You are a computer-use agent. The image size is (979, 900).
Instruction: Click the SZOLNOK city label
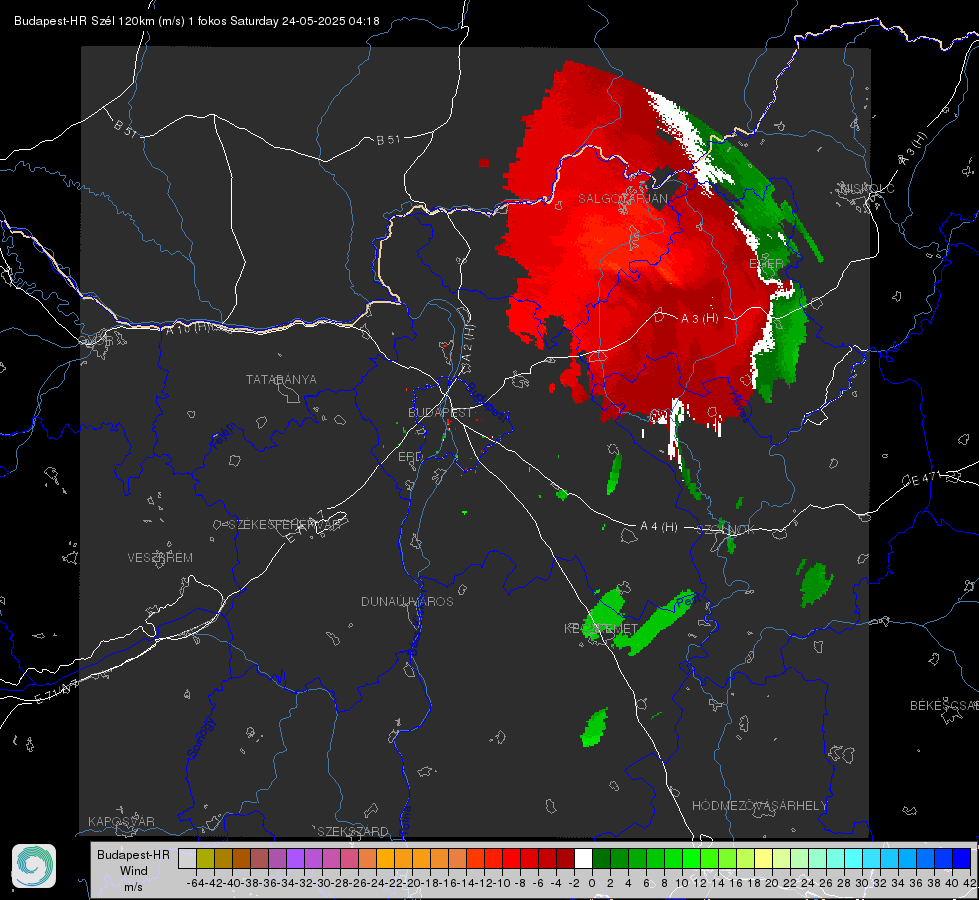tap(726, 530)
